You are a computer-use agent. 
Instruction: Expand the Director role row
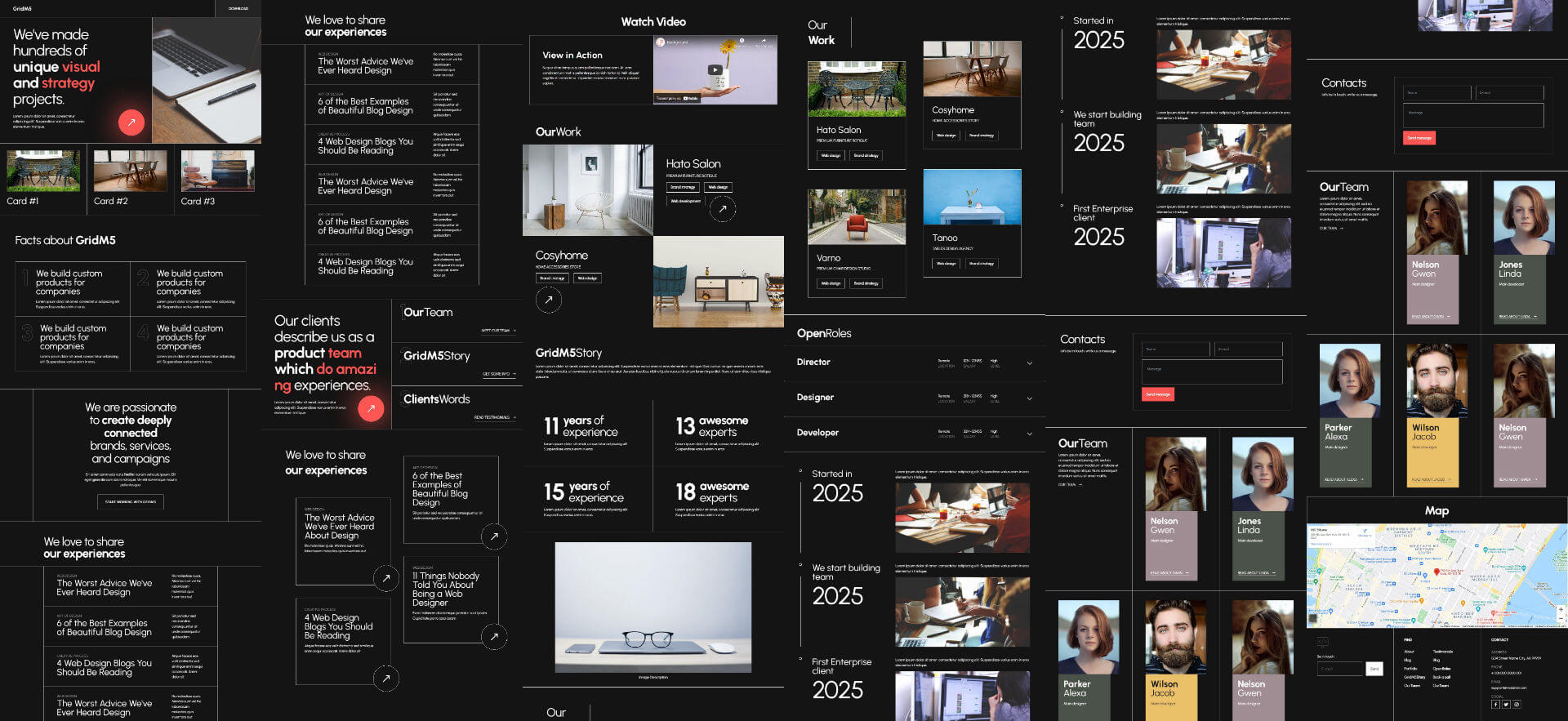(x=1029, y=363)
